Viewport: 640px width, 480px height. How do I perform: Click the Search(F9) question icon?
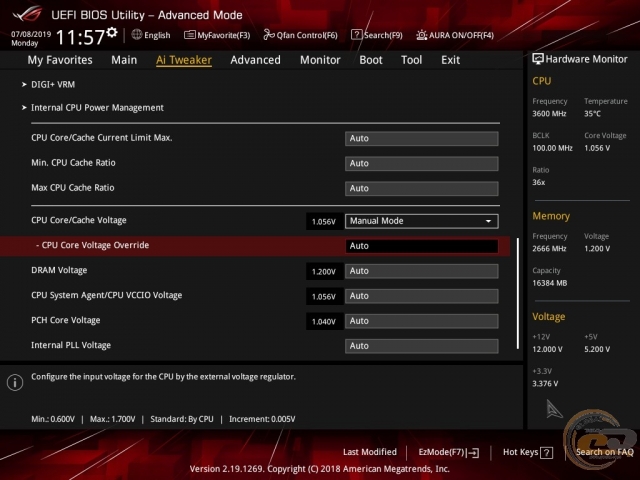tap(356, 35)
